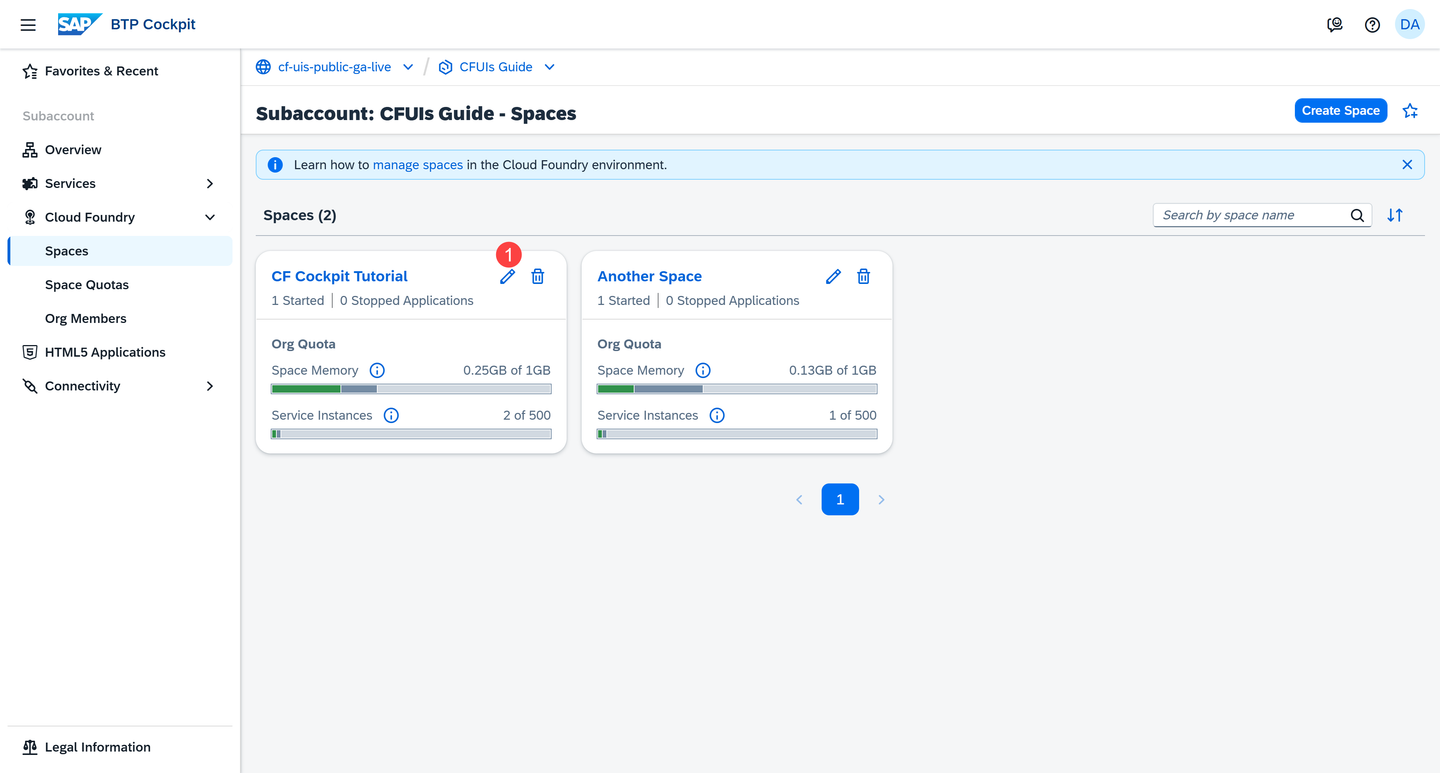The height and width of the screenshot is (773, 1440).
Task: Click the 1 of 500 value
Action: [853, 415]
